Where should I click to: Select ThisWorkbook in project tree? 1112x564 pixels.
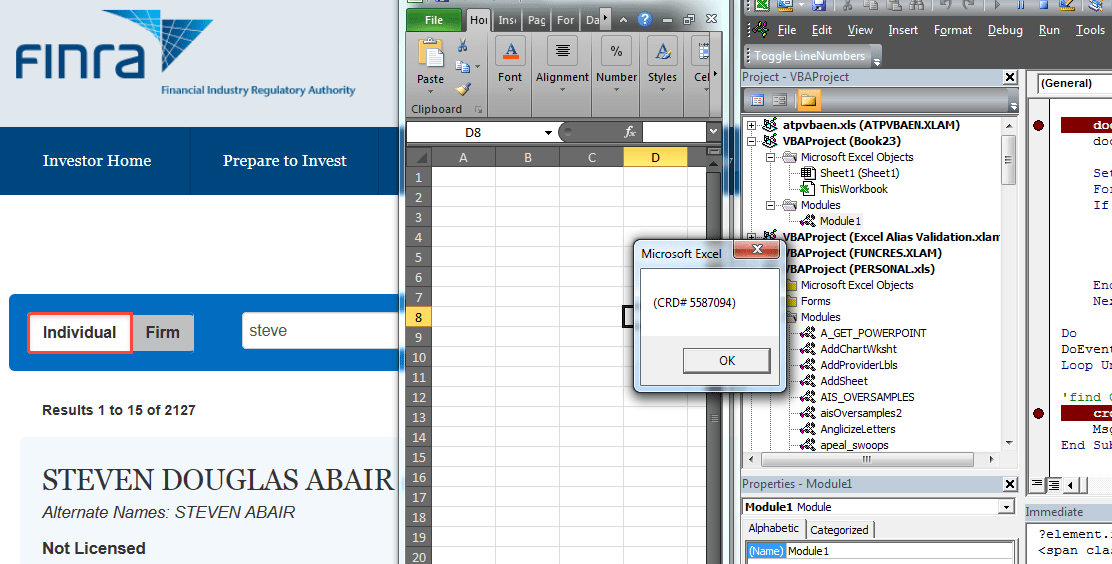[x=853, y=189]
